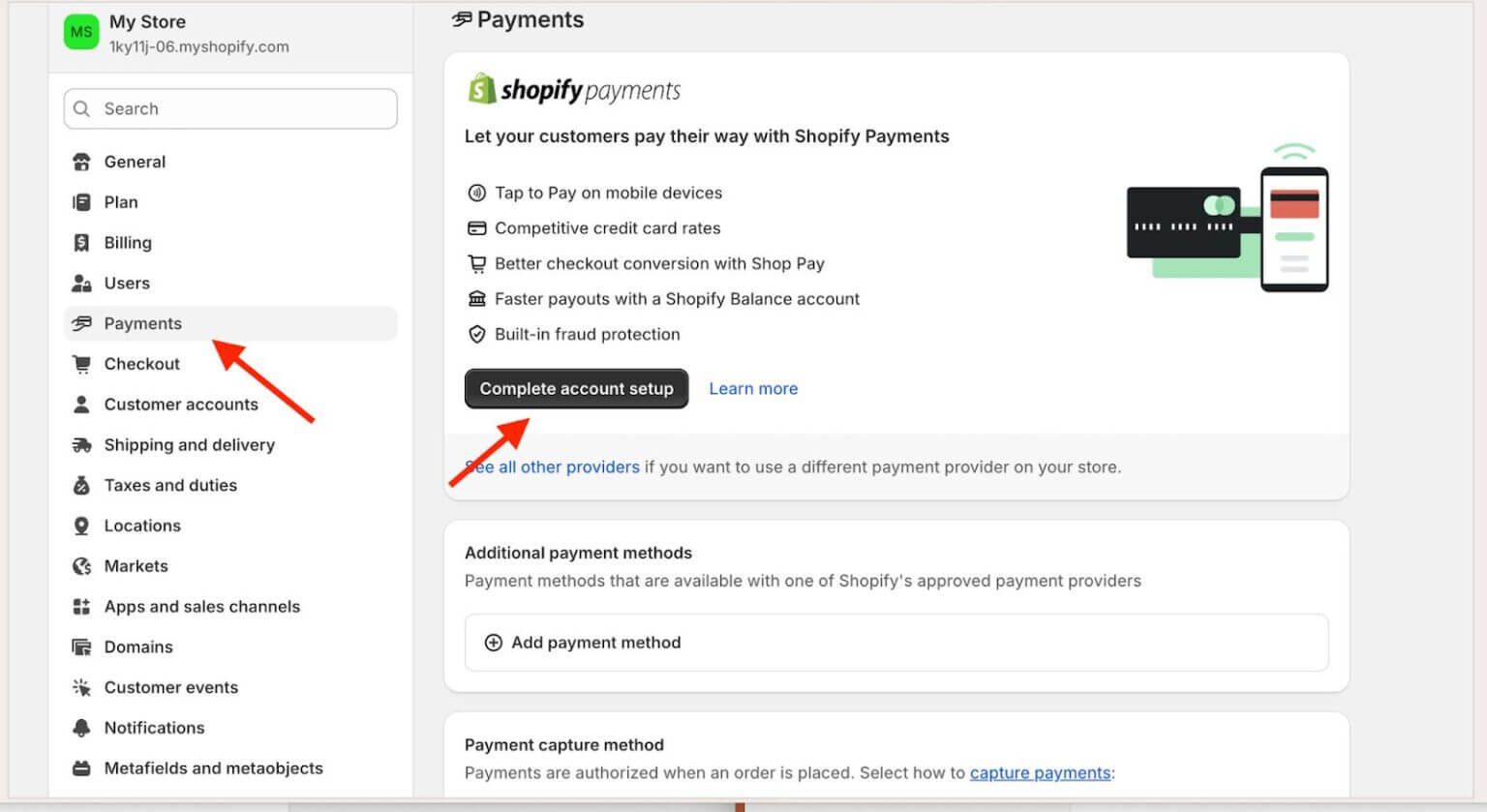Click the MS store avatar badge
Viewport: 1487px width, 812px height.
pos(80,31)
